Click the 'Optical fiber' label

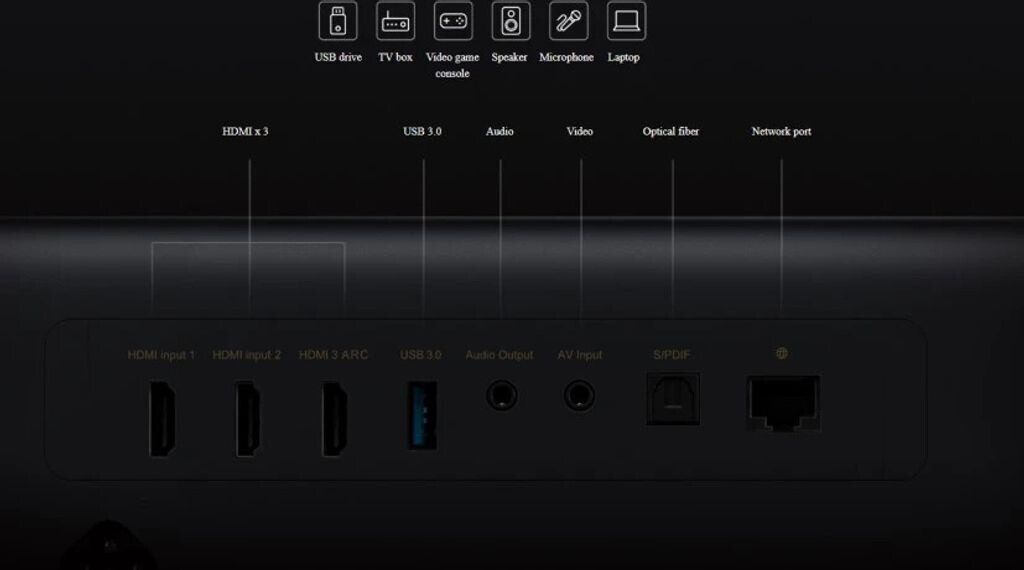pyautogui.click(x=671, y=131)
